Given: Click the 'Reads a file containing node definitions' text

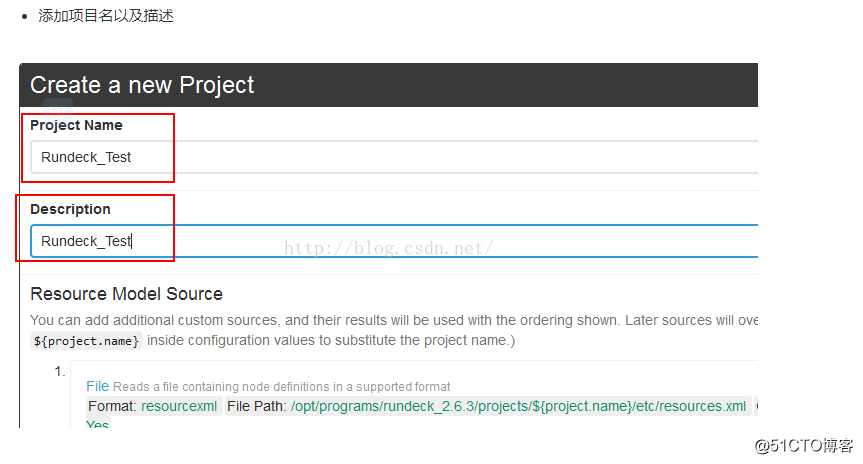Looking at the screenshot, I should pos(282,387).
